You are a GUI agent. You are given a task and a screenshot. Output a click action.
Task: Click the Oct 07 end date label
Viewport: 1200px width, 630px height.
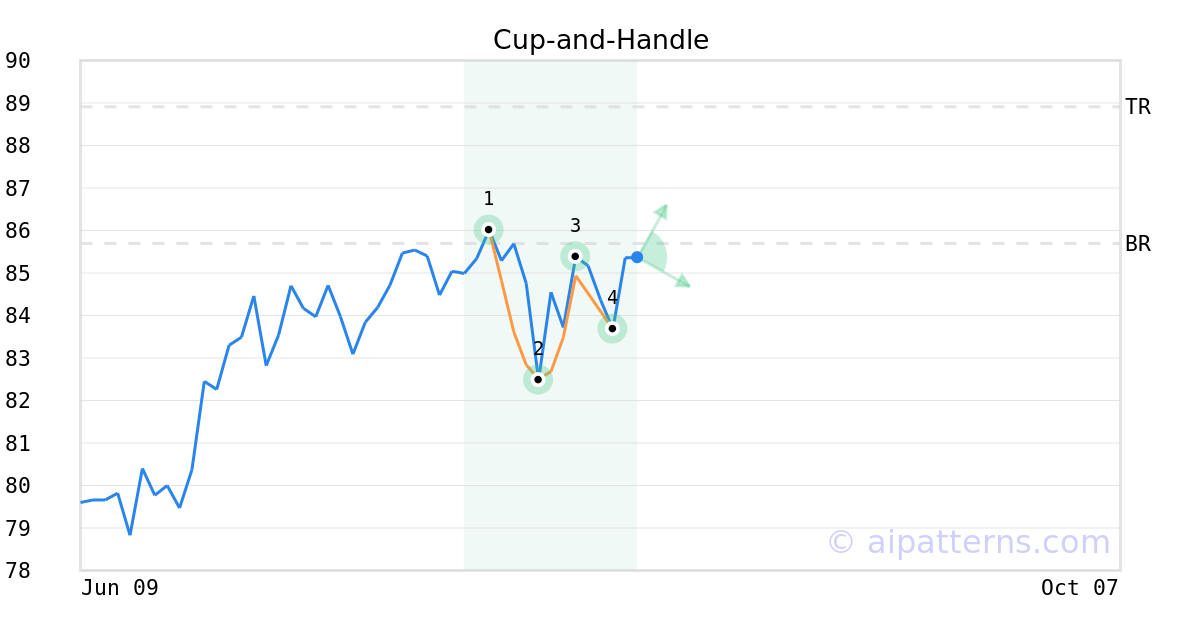(1080, 588)
